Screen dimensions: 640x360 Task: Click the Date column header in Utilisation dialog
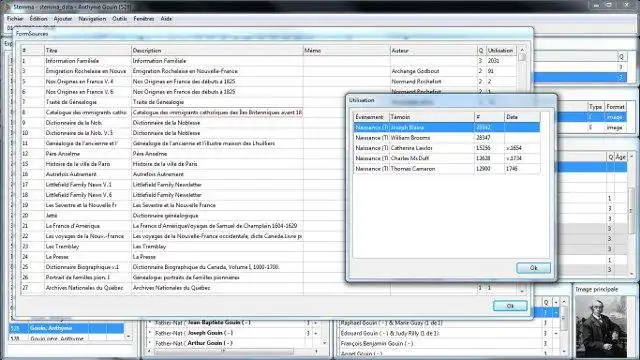pyautogui.click(x=522, y=117)
